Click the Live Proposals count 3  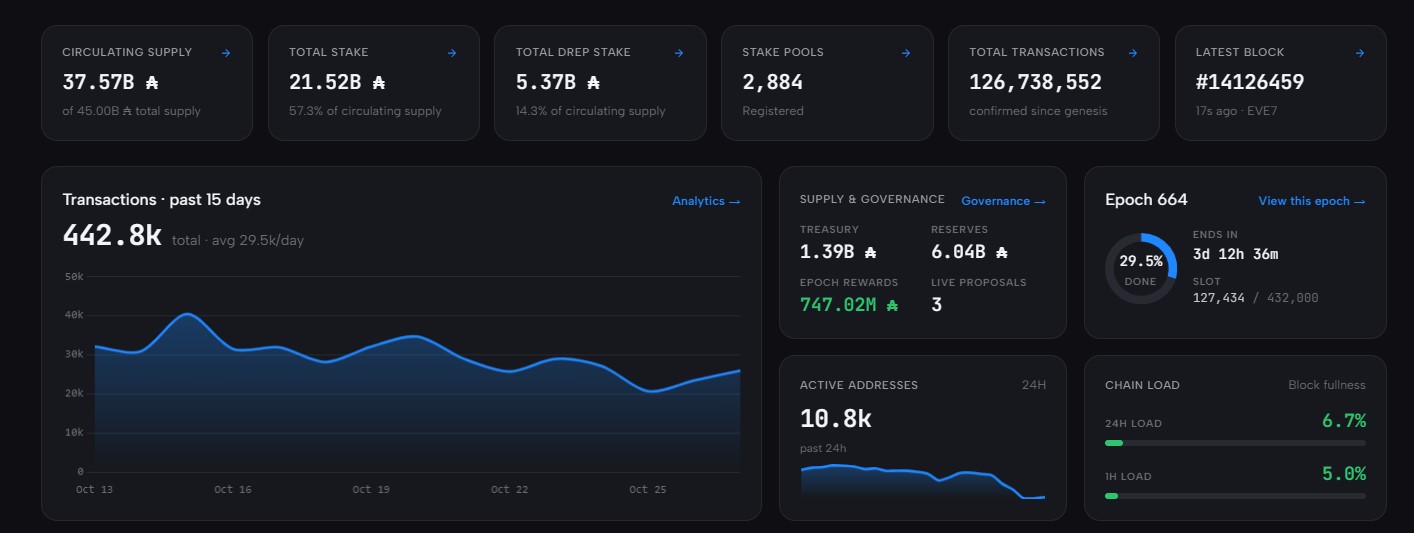937,304
